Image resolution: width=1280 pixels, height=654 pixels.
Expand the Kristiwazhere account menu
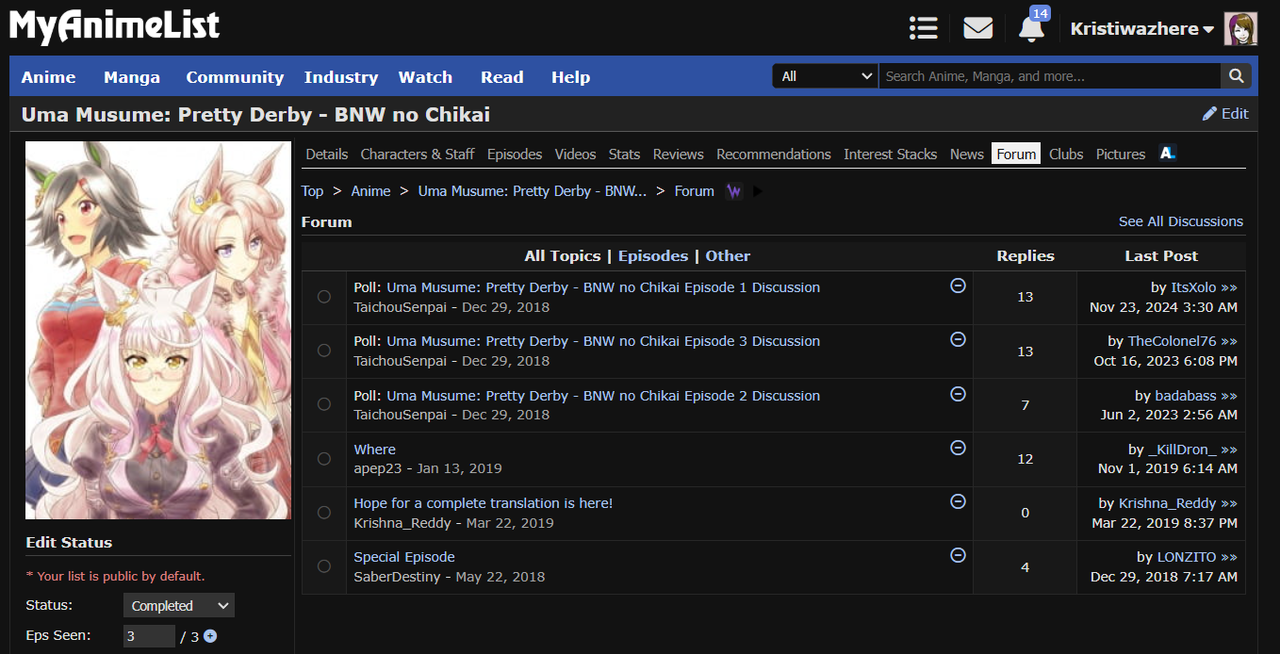(1142, 29)
